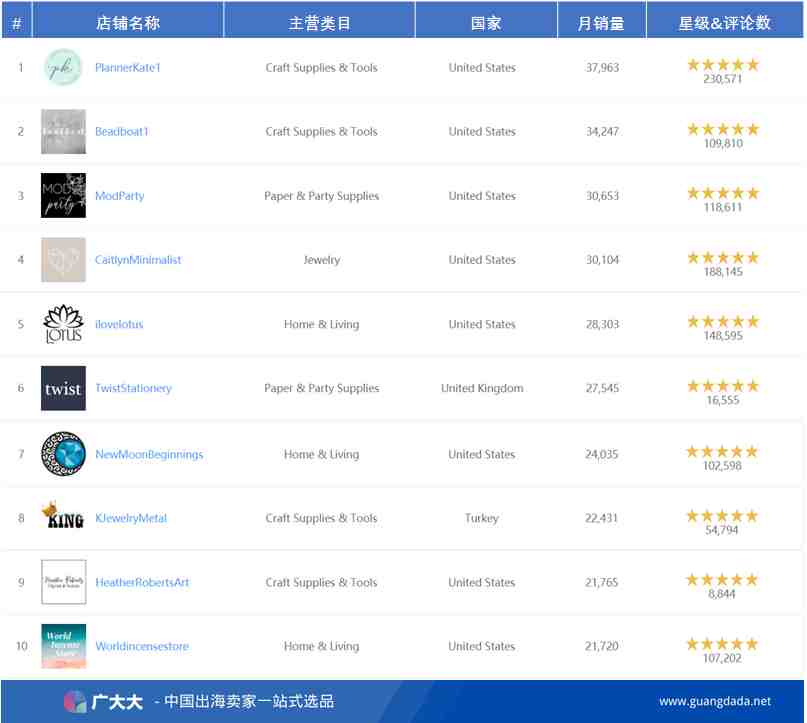Open the Worldincensestore shop link
The height and width of the screenshot is (723, 807).
coord(142,646)
